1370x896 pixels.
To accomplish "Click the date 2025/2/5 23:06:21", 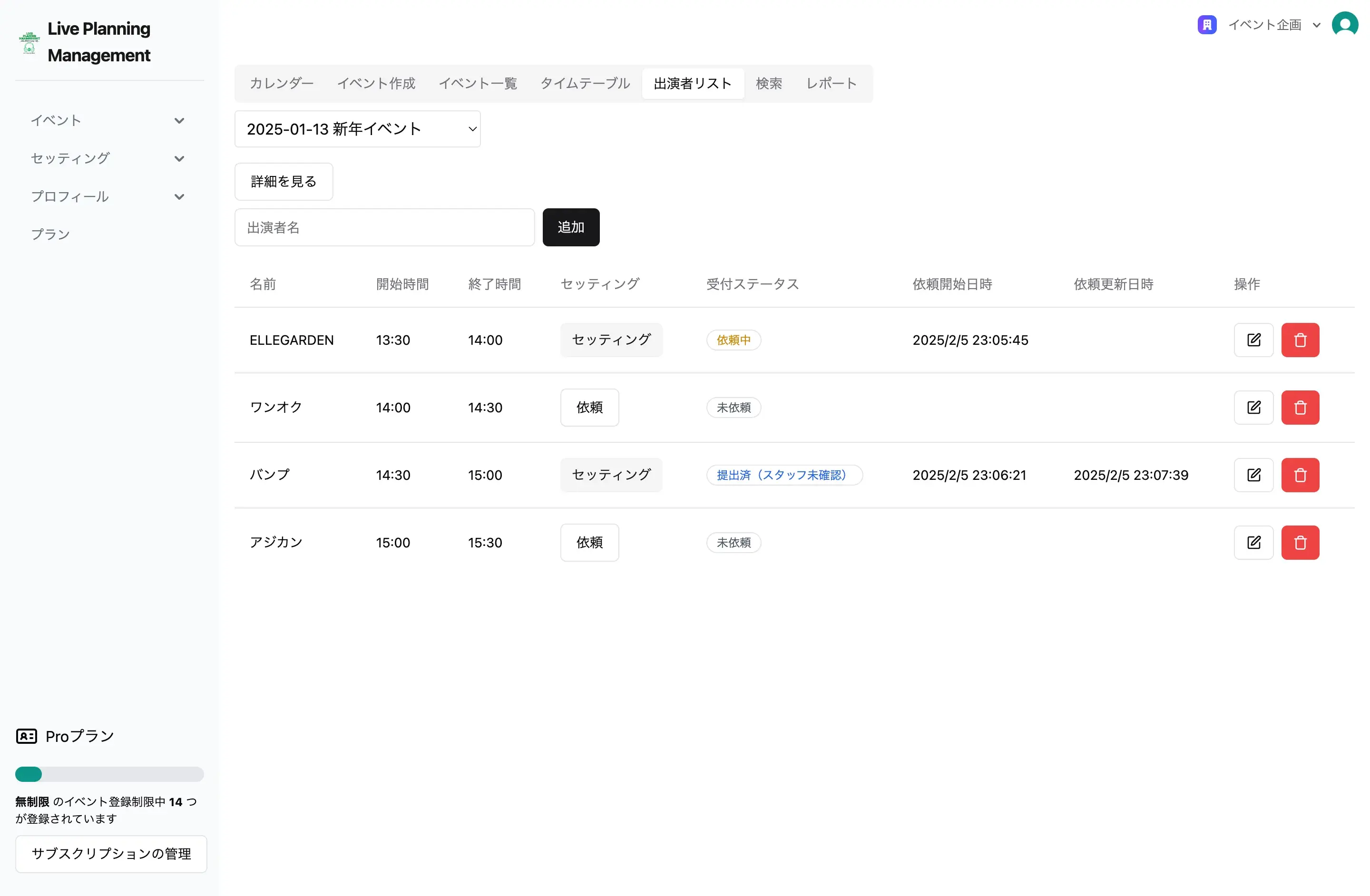I will [x=969, y=475].
